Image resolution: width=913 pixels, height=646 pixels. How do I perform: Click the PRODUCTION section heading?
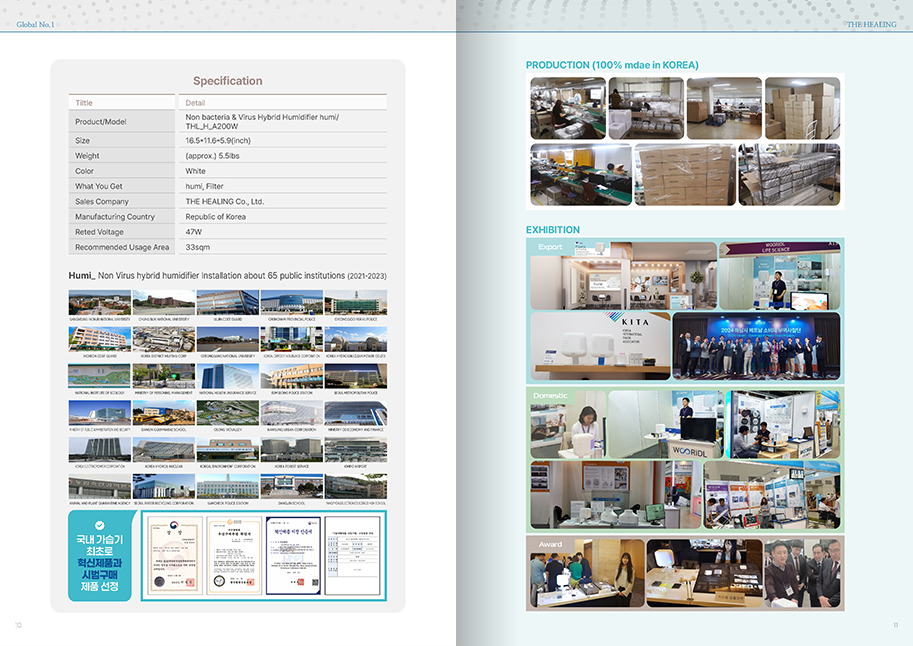pos(612,65)
